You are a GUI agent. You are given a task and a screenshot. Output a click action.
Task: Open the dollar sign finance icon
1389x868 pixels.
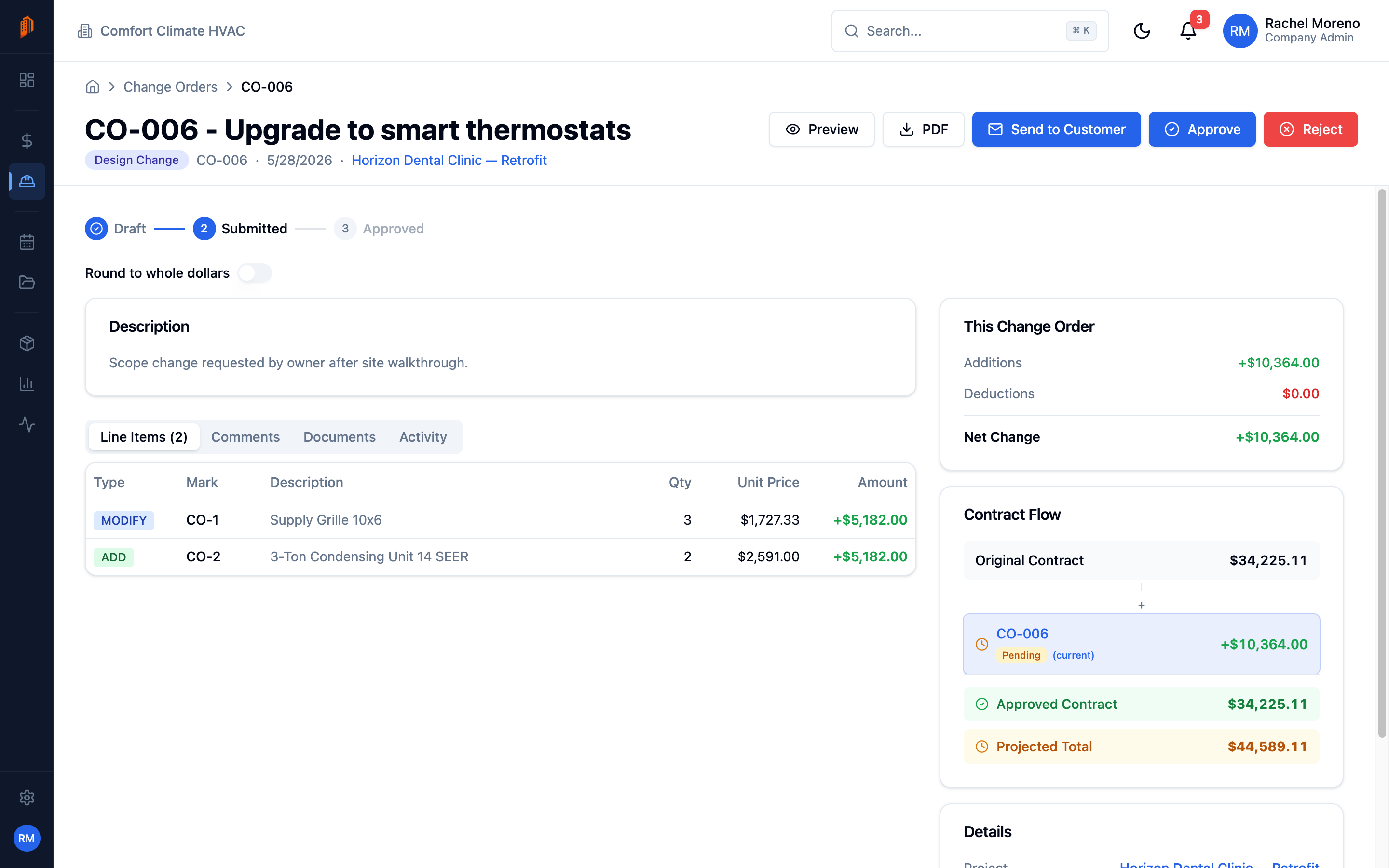point(27,141)
